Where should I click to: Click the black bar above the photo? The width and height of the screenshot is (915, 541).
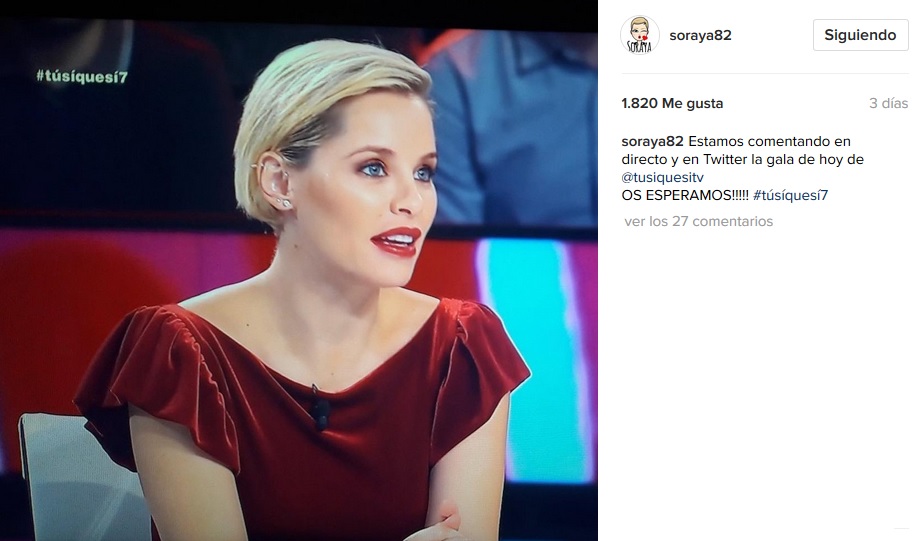click(299, 9)
